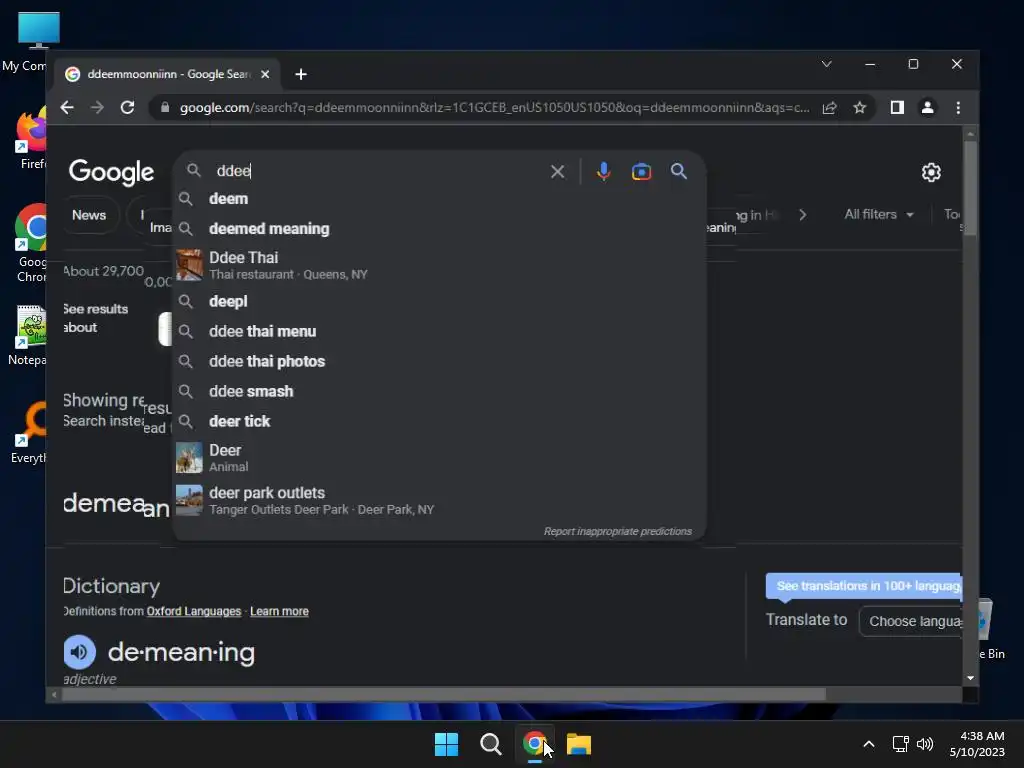Open the Choose language dropdown
1024x768 pixels.
[912, 621]
